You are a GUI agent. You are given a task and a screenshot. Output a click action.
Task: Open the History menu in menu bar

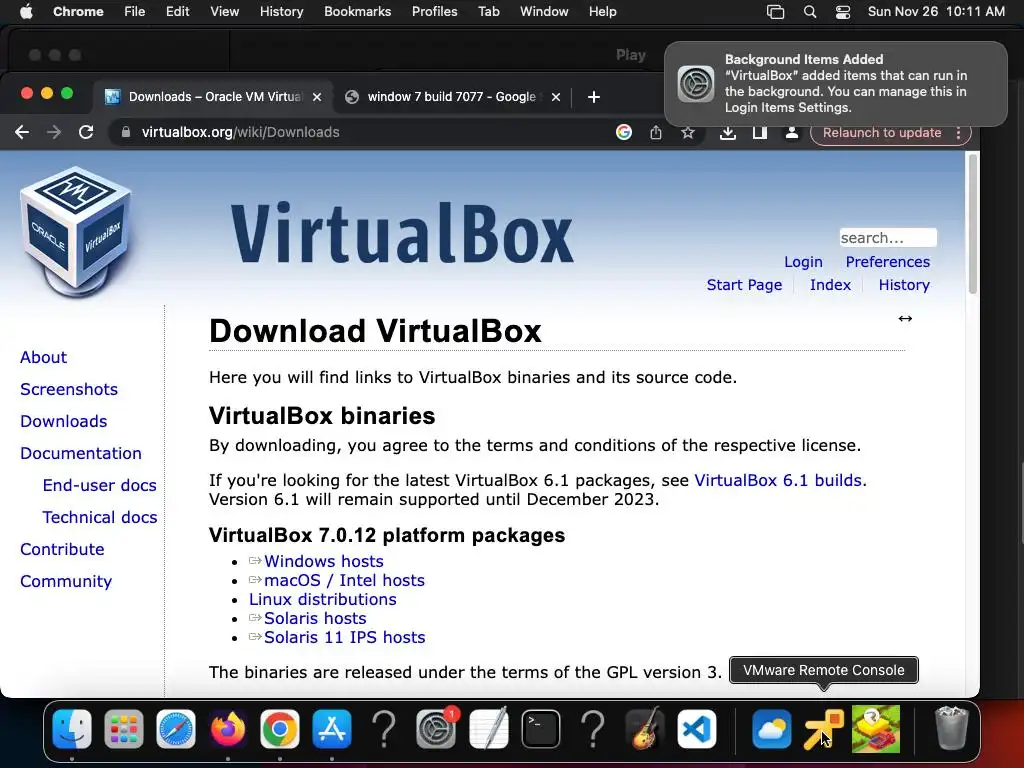(281, 12)
